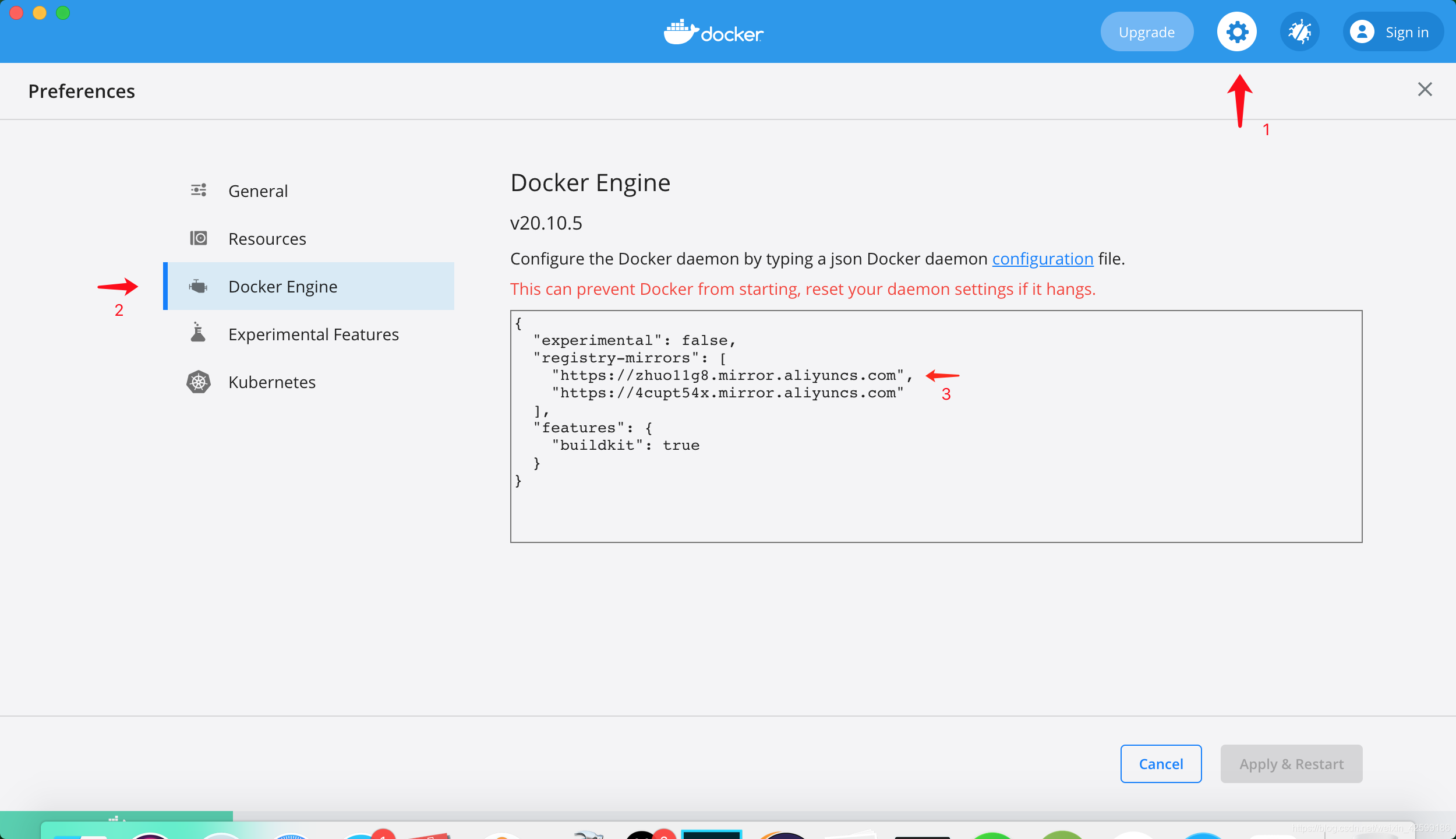Click the v20.10.5 version text
The image size is (1456, 839).
546,223
